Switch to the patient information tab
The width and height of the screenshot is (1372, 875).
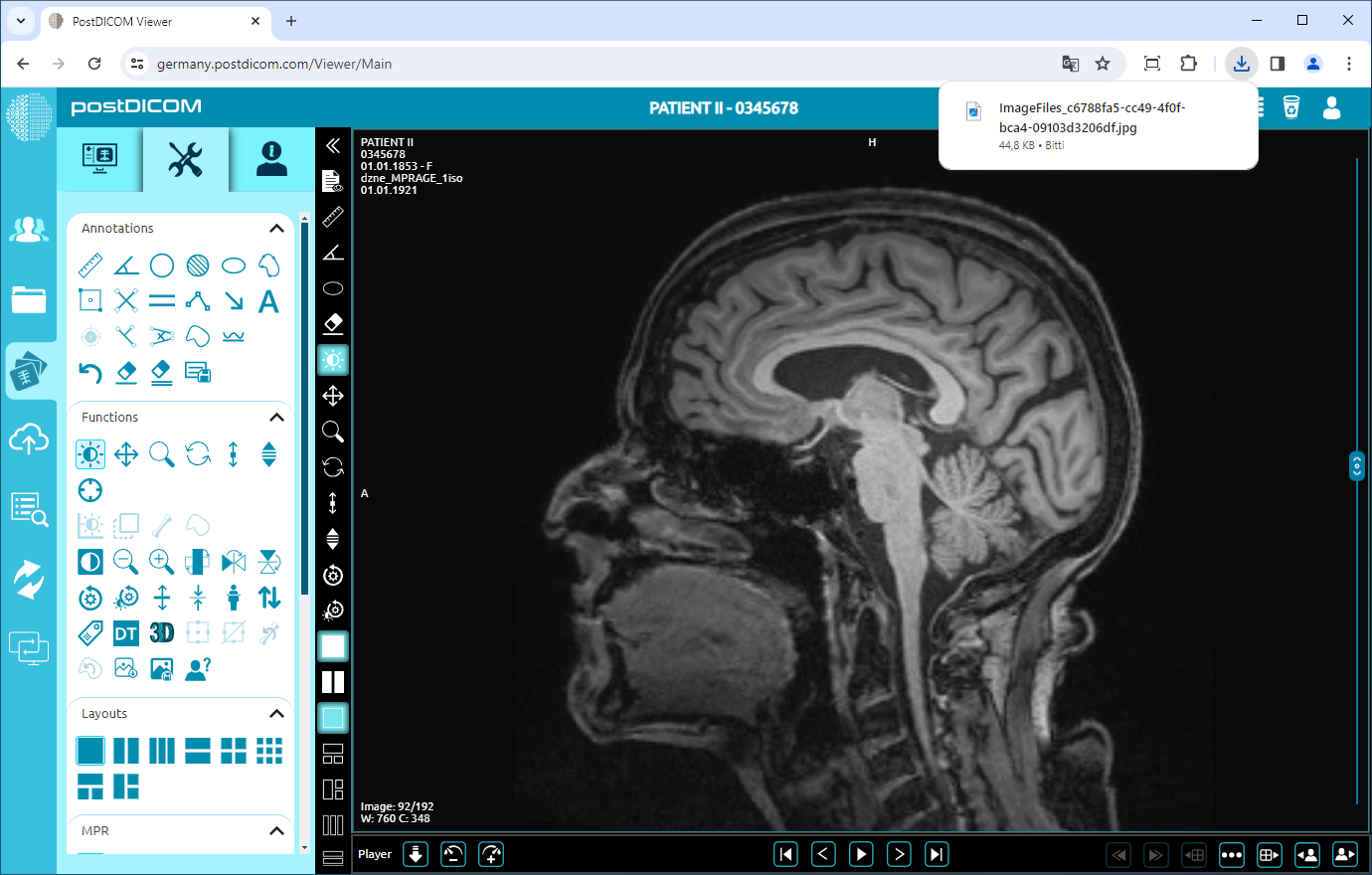tap(268, 159)
